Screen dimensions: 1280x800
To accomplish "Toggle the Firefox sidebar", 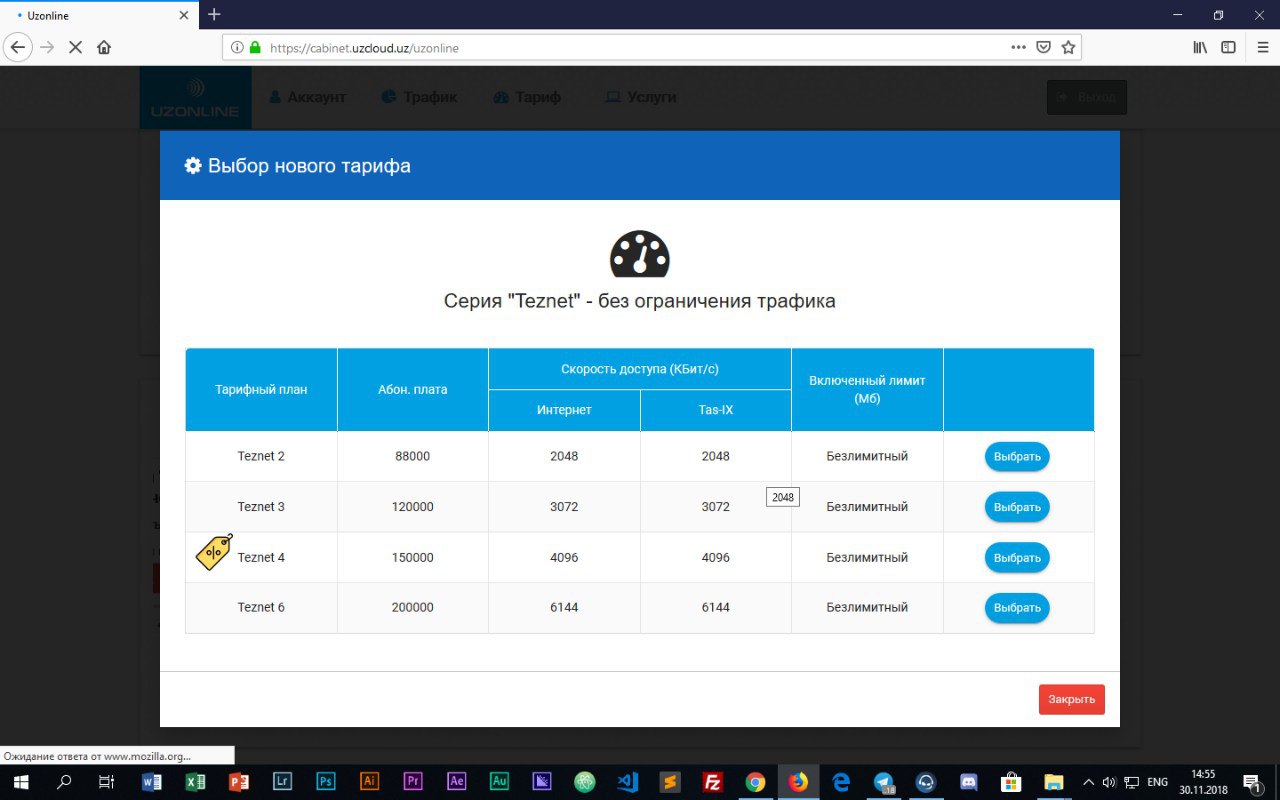I will (1228, 47).
